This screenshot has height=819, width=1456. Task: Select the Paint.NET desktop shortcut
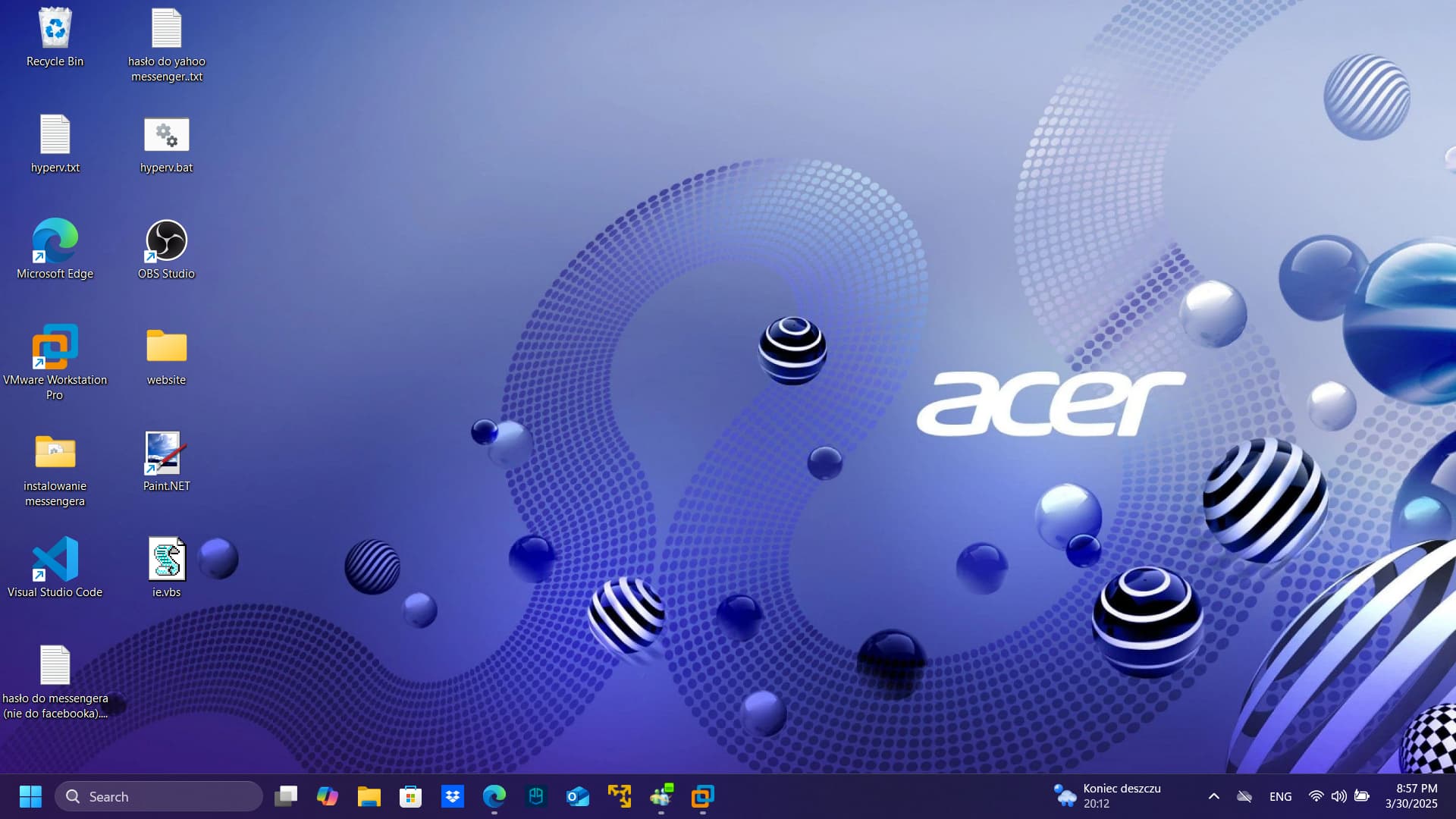click(x=166, y=463)
